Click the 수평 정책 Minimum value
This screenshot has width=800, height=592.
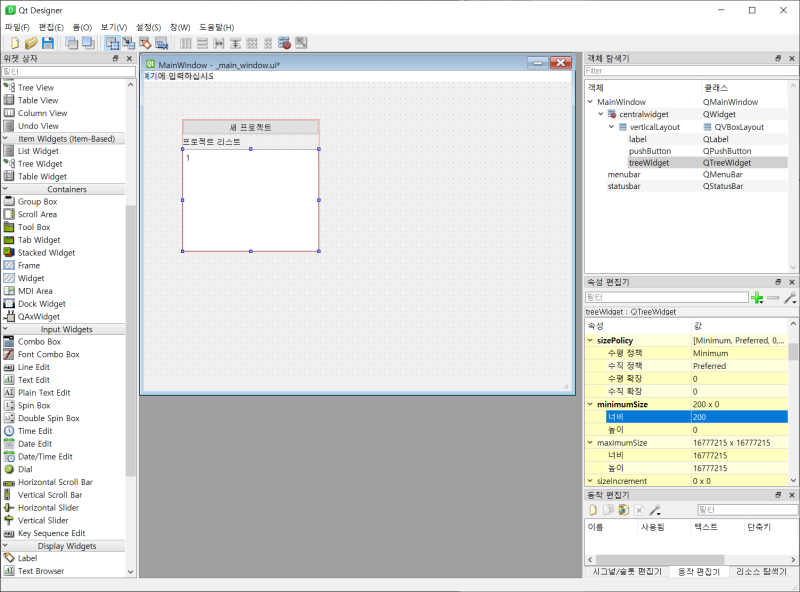pos(740,353)
